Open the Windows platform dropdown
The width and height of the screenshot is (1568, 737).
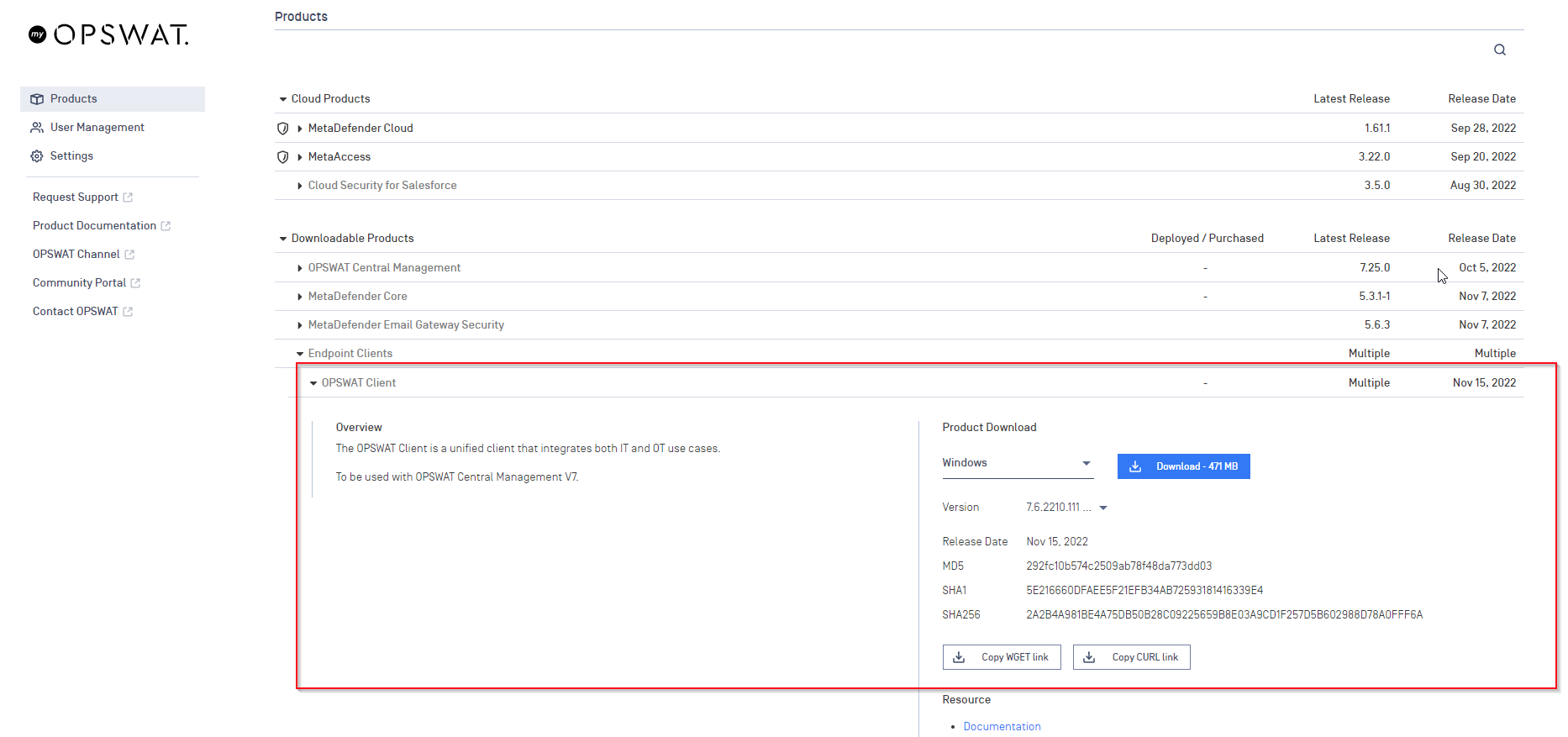(1018, 464)
